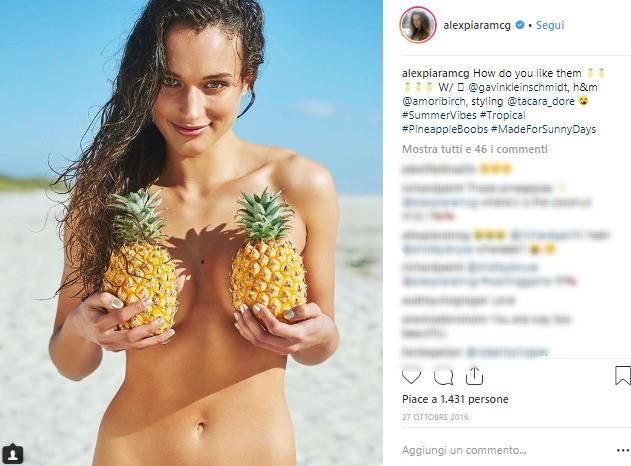Follow the account via Segui
Viewport: 631px width, 466px height.
[550, 25]
